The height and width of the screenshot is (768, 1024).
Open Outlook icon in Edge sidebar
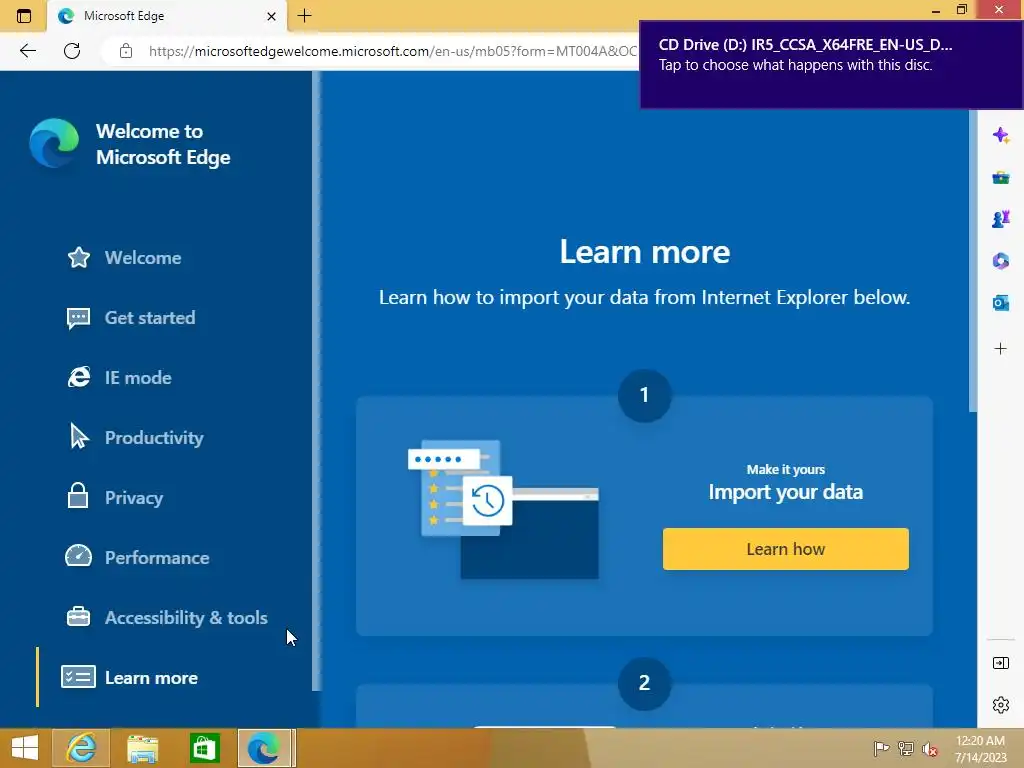(x=1000, y=303)
